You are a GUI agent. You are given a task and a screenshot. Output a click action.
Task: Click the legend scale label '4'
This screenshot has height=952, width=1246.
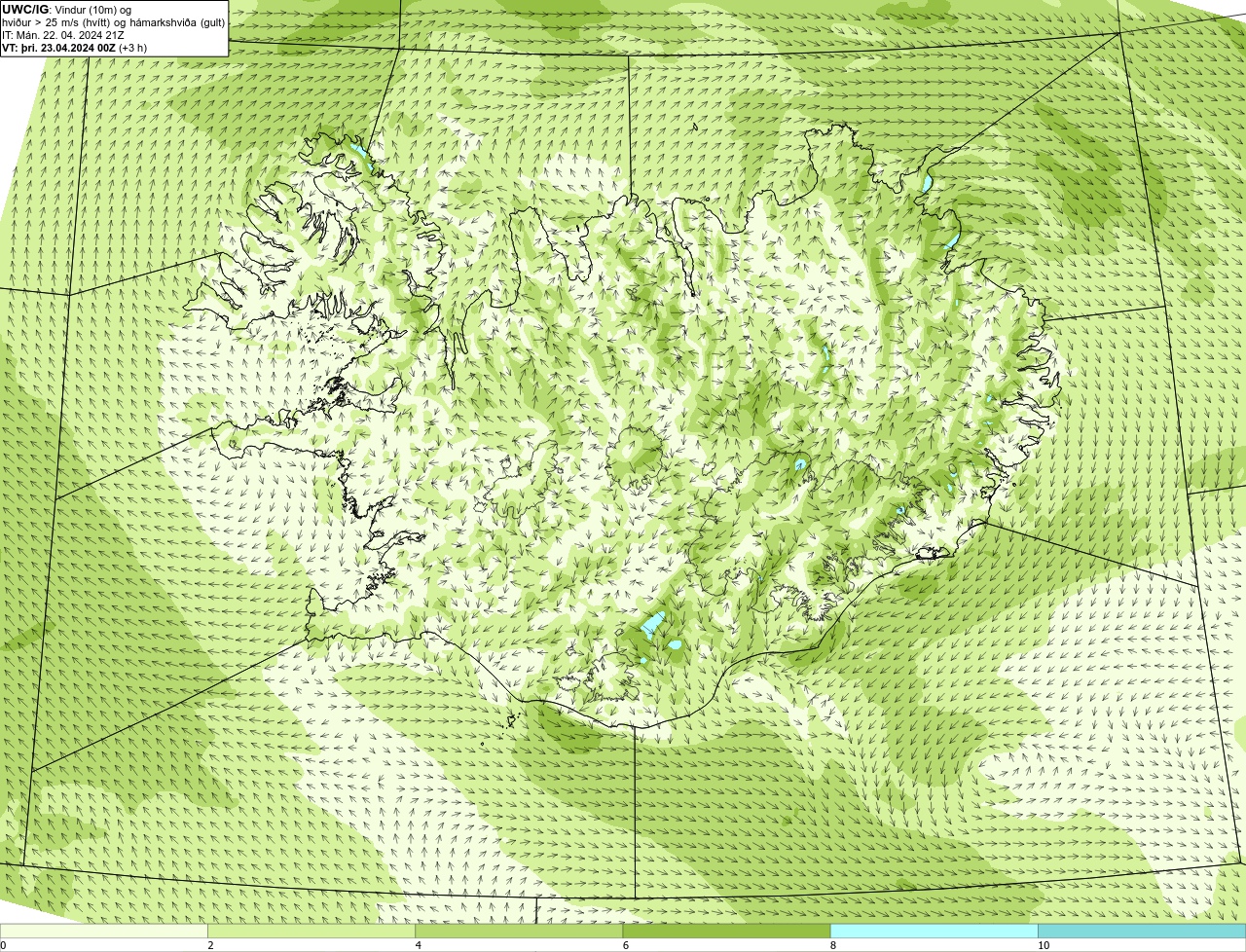[418, 945]
